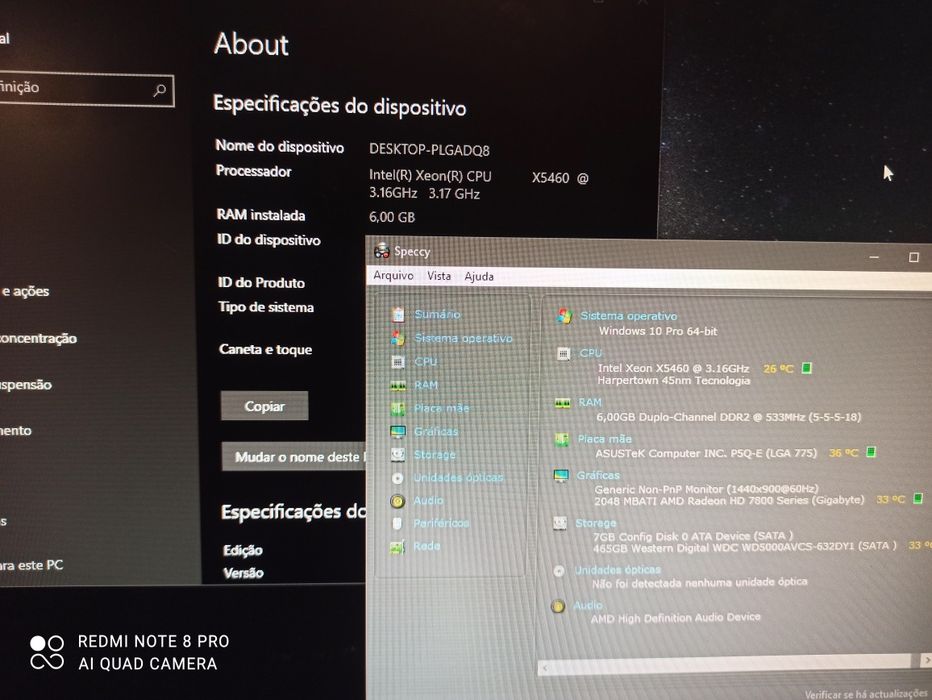
Task: Click 6,00 GB RAM value in Settings
Action: pyautogui.click(x=392, y=217)
